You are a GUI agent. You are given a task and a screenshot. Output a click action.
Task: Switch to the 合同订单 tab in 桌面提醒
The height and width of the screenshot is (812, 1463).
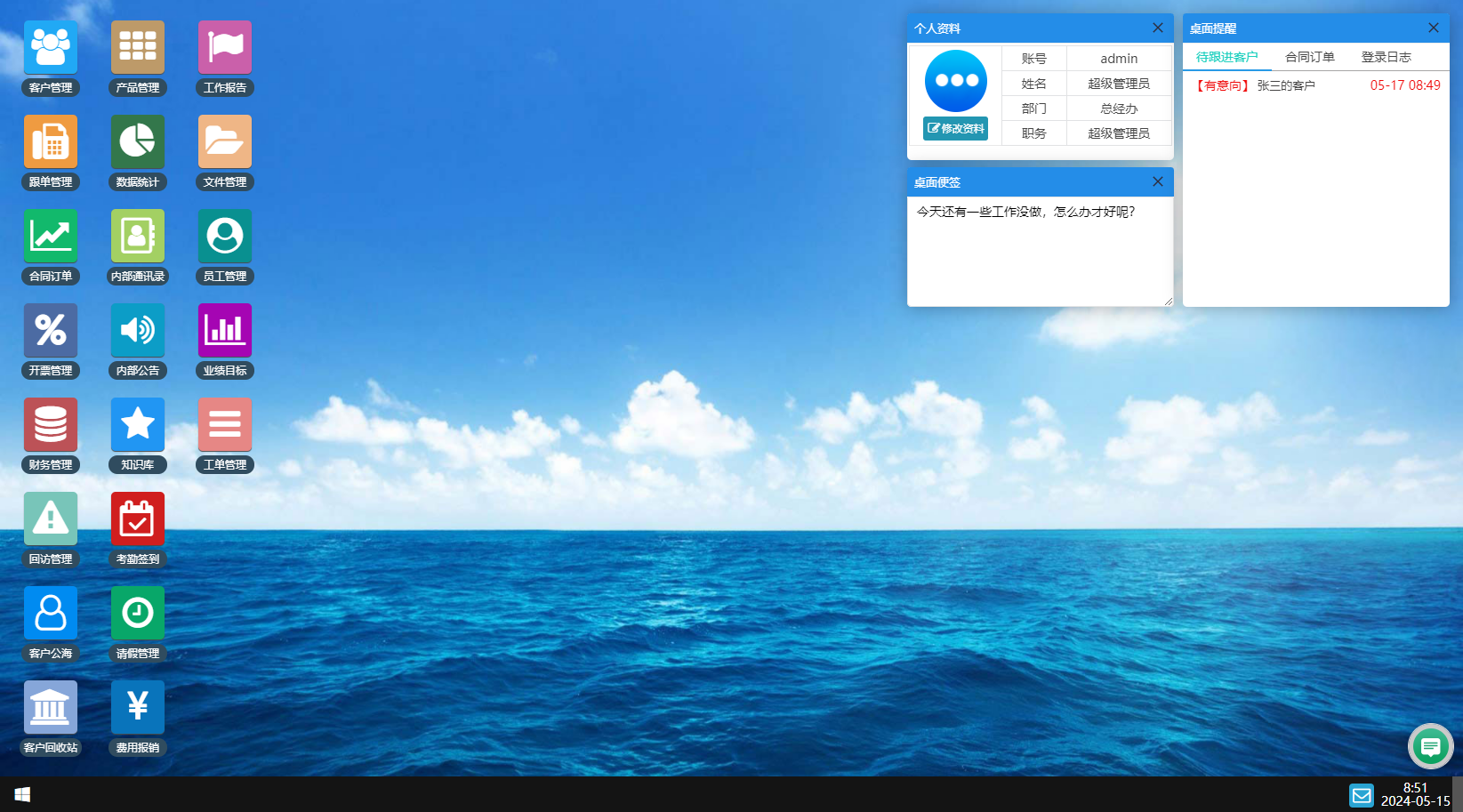point(1310,56)
